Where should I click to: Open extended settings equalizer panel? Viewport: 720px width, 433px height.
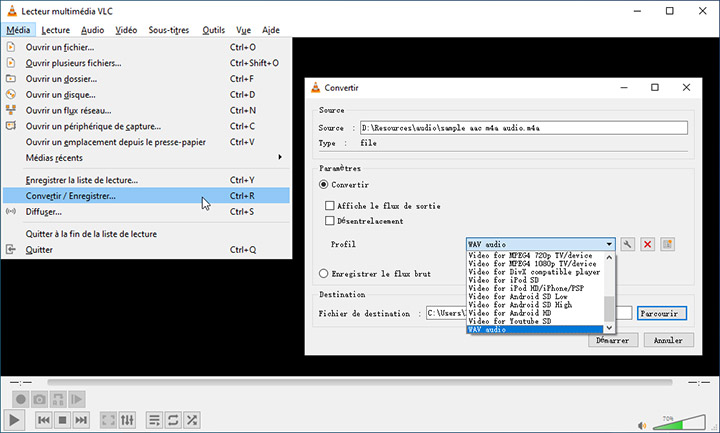click(127, 420)
